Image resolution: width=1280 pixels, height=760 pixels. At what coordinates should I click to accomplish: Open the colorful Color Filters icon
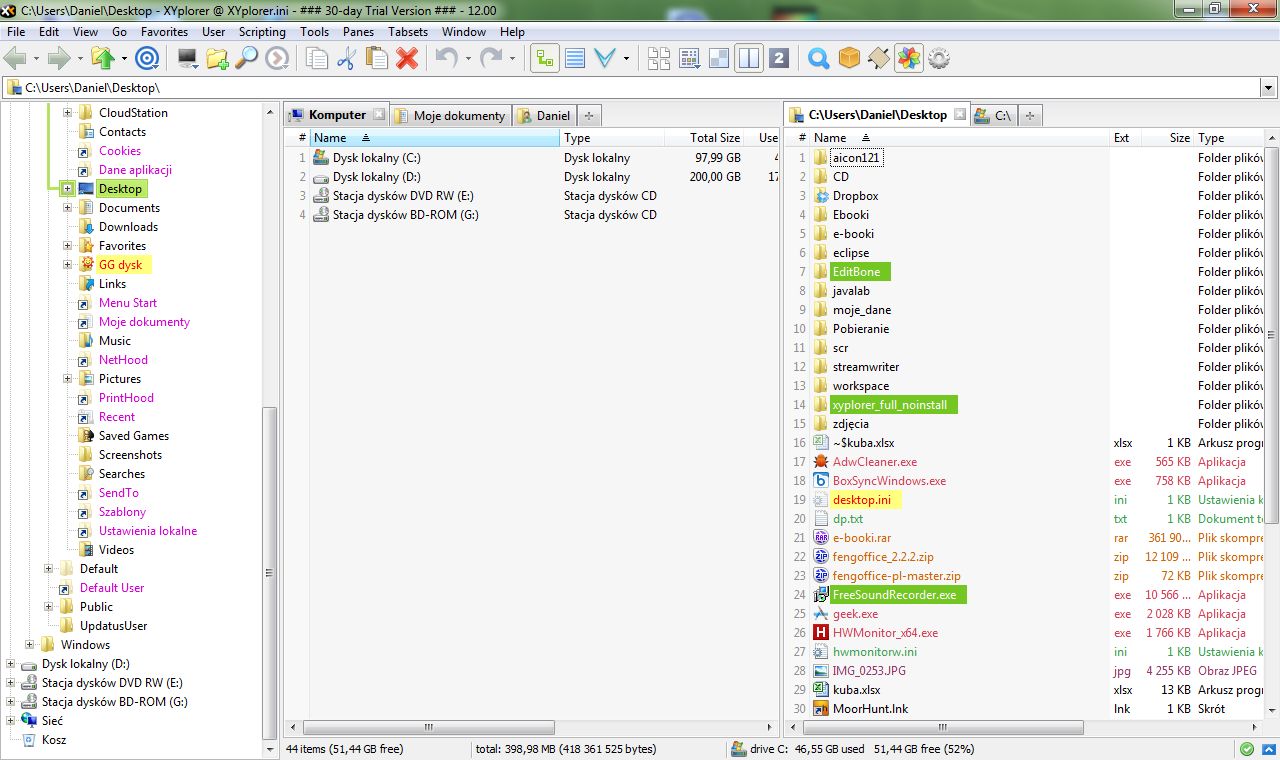[x=908, y=58]
